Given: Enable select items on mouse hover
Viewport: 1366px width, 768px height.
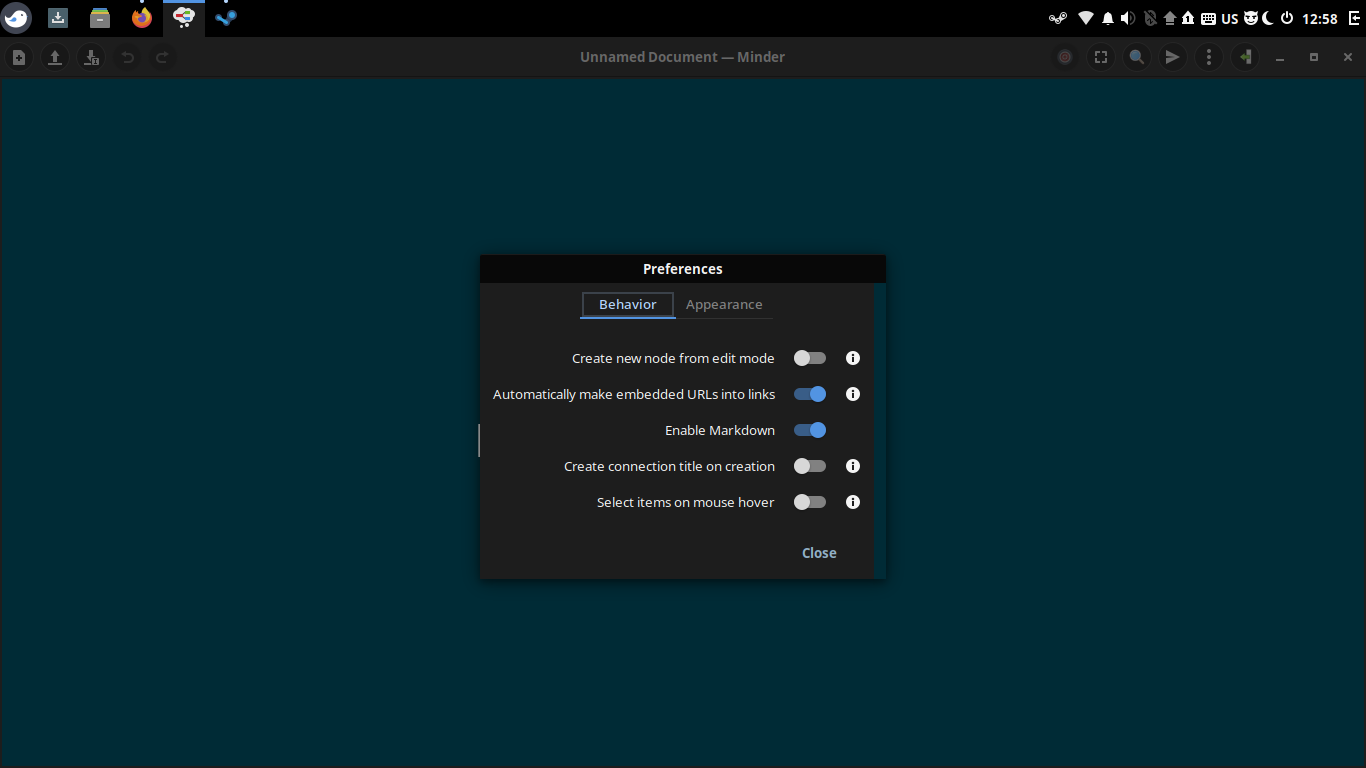Looking at the screenshot, I should [x=809, y=502].
